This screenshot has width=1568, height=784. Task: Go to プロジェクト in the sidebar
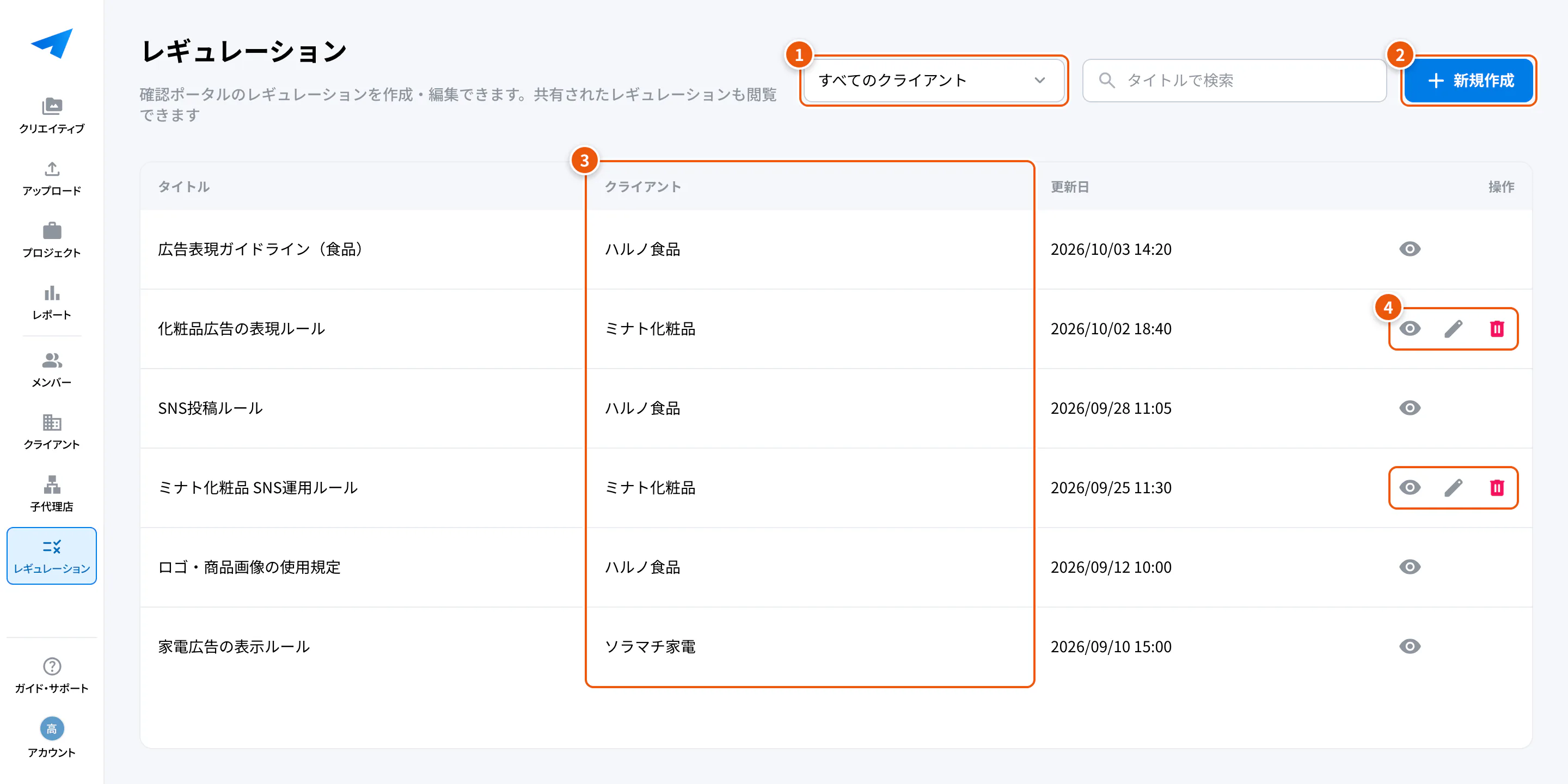pos(52,241)
